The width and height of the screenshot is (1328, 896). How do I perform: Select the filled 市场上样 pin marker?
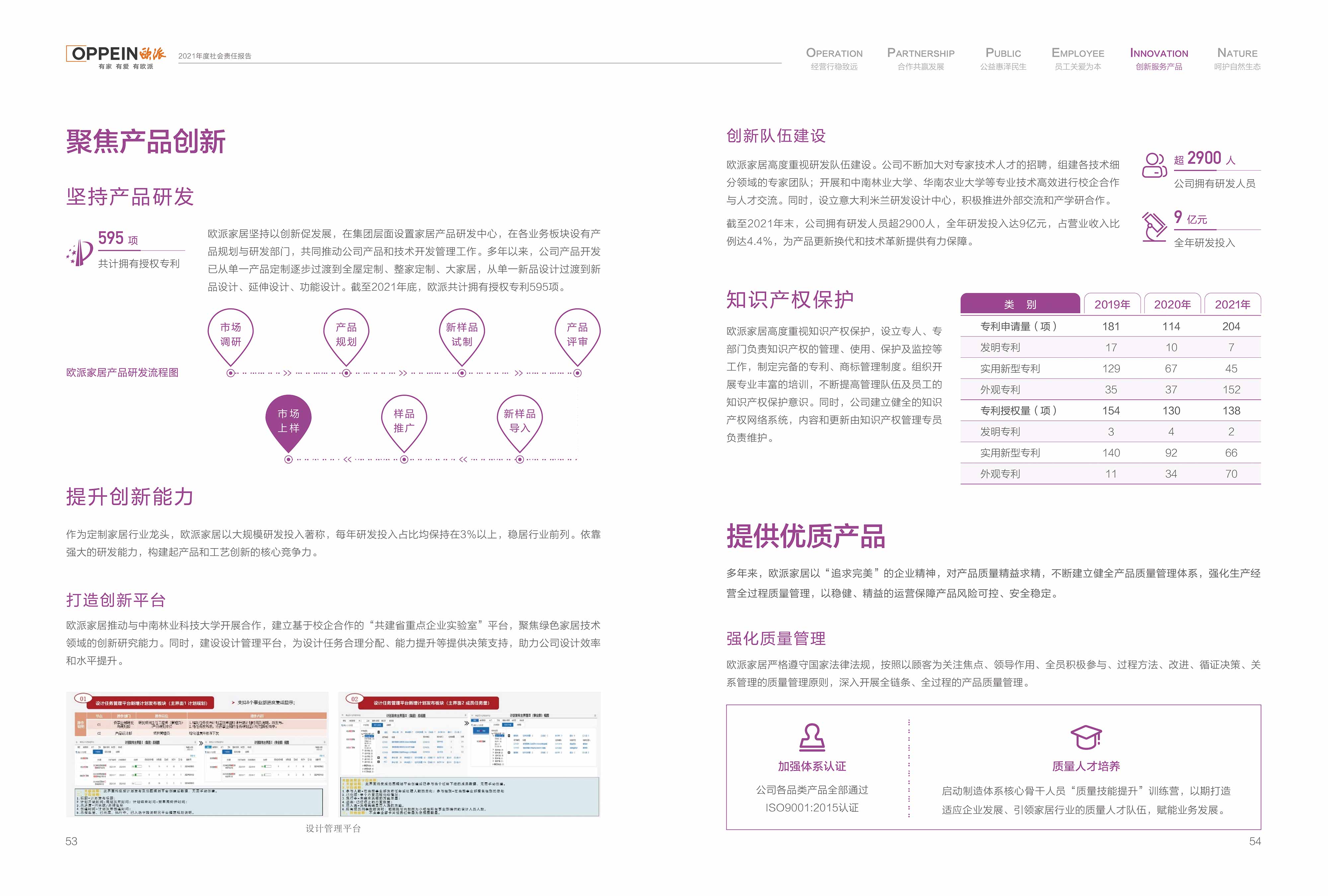pyautogui.click(x=289, y=420)
